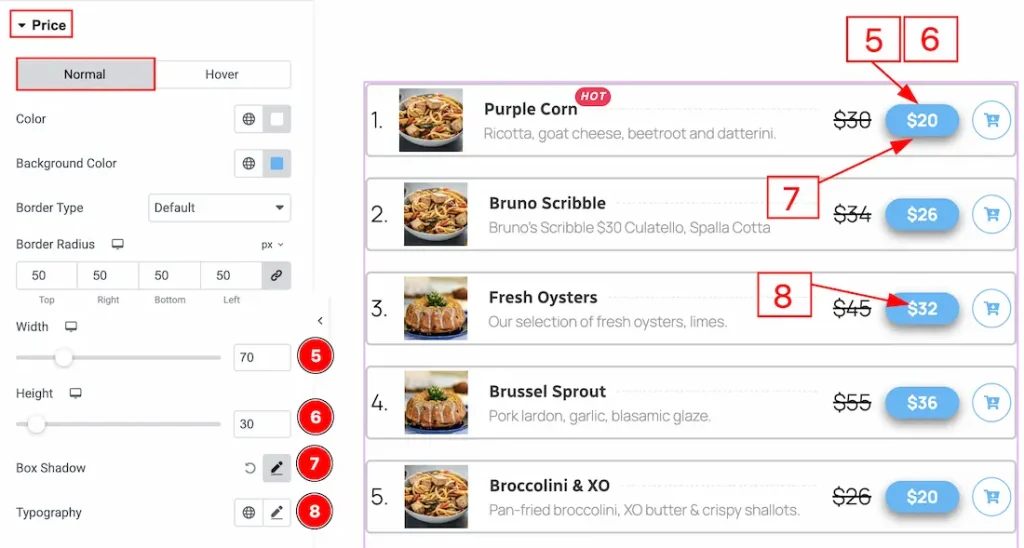The height and width of the screenshot is (548, 1024).
Task: Click the Height slider handle
Action: pyautogui.click(x=36, y=424)
